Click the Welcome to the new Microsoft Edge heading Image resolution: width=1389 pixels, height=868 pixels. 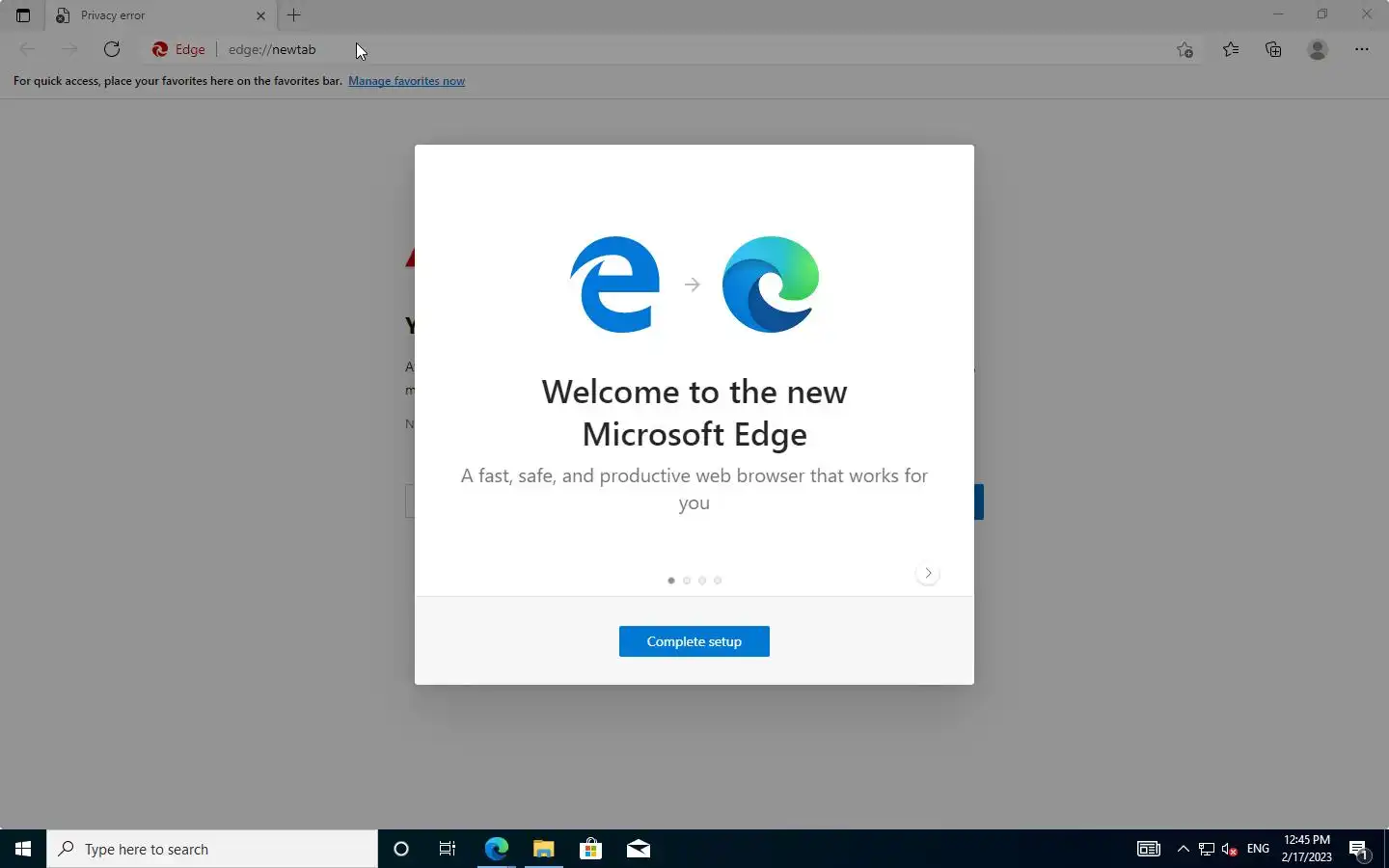pos(694,413)
